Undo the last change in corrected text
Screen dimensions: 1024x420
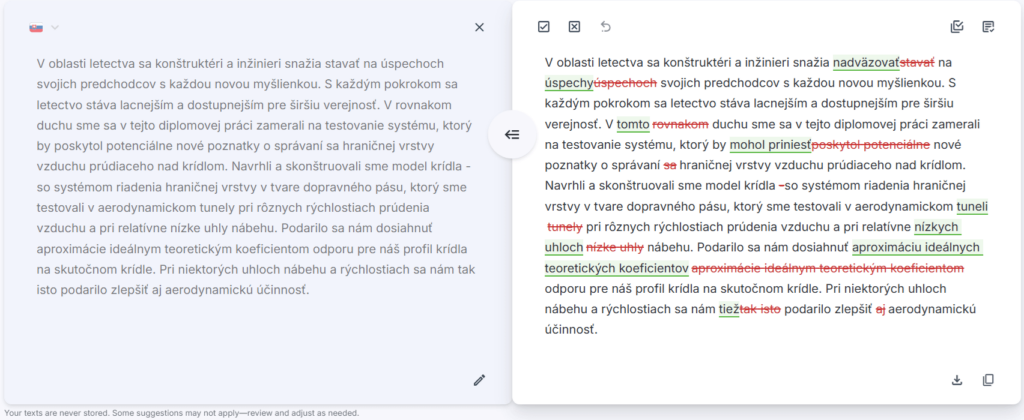[x=605, y=27]
